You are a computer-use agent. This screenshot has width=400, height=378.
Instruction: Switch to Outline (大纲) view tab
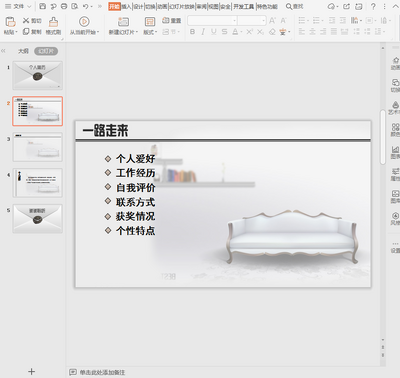pos(23,51)
